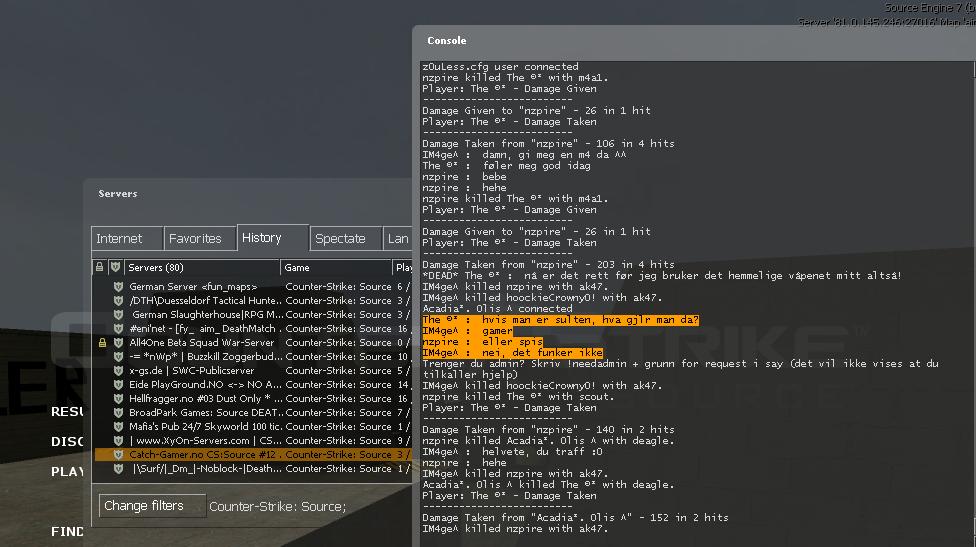This screenshot has height=547, width=976.
Task: Select server /DTH\Duesseldorf Tactical Hunte
Action: pyautogui.click(x=252, y=301)
